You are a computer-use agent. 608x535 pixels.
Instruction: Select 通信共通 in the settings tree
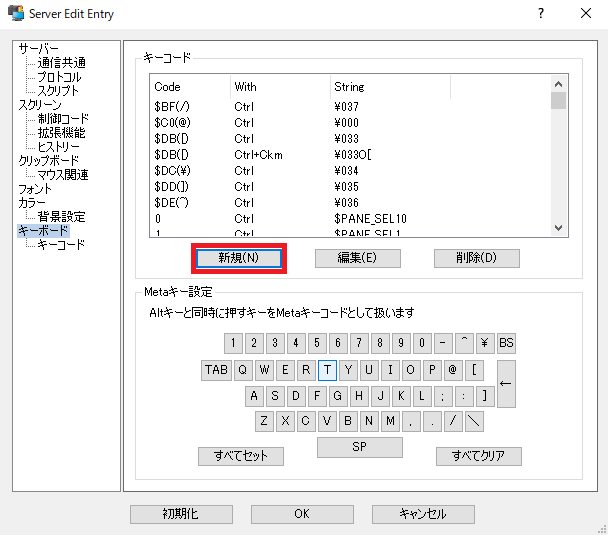click(62, 62)
